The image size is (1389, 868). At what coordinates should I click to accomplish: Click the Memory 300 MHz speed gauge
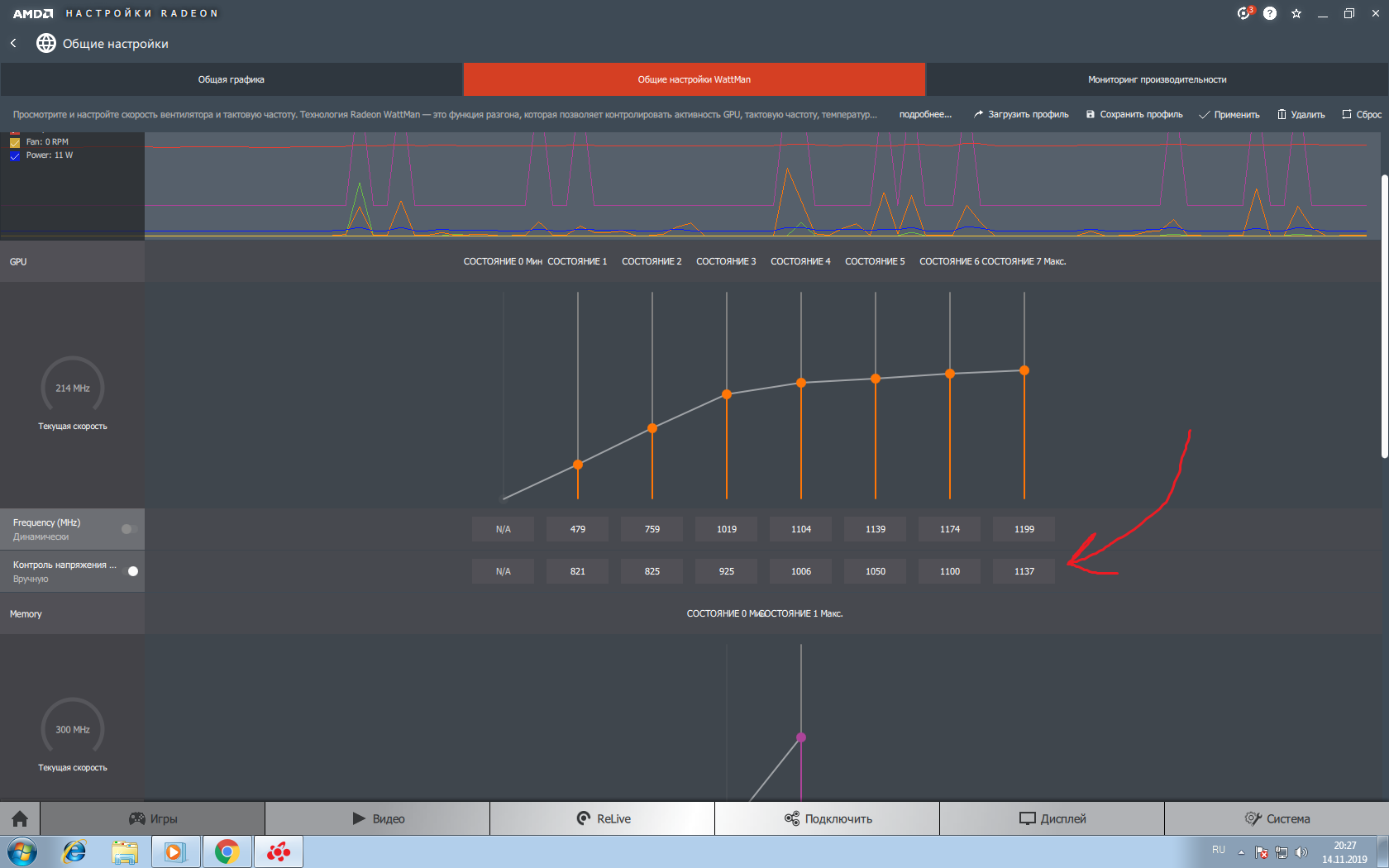pos(73,729)
